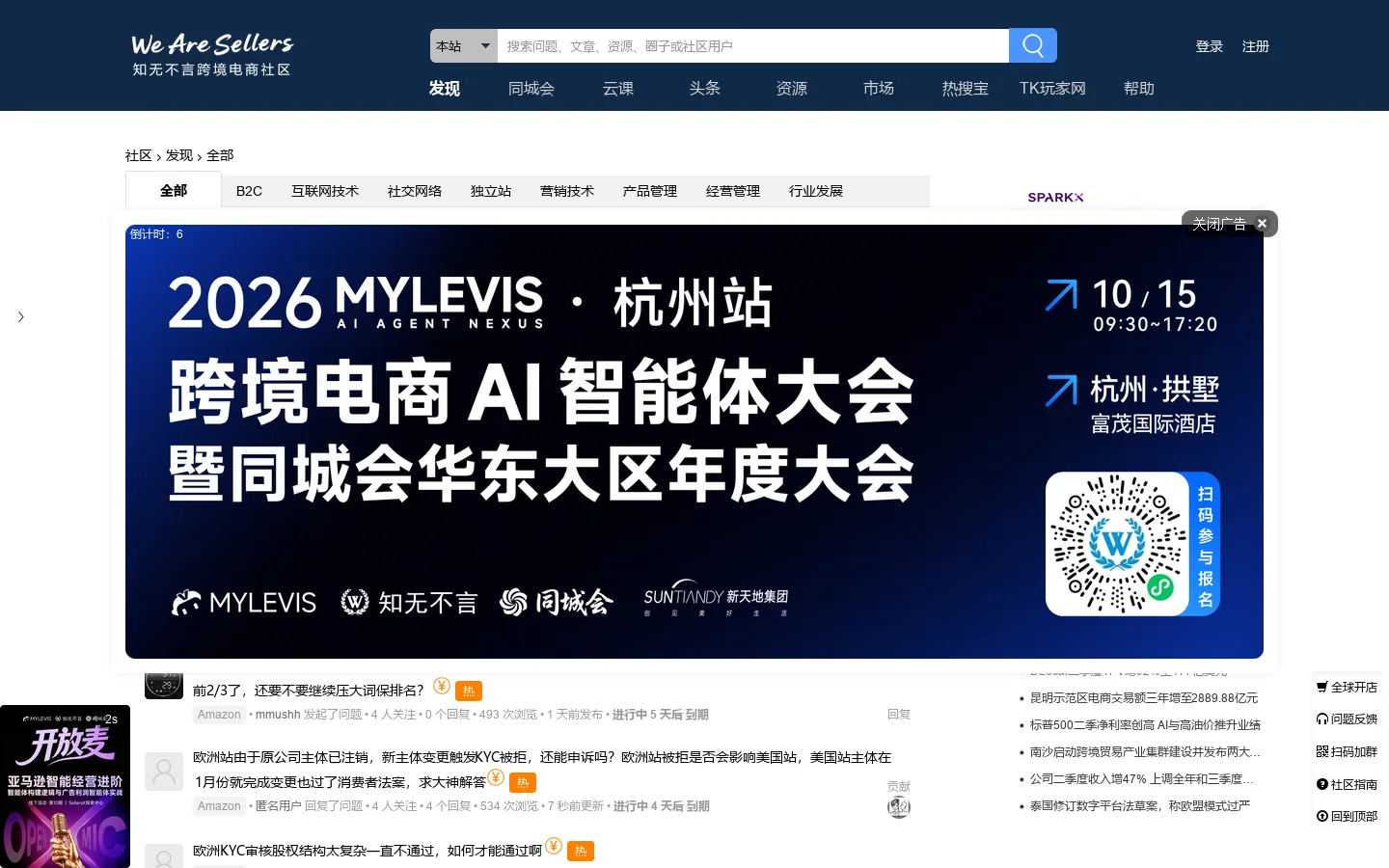Click contributor avatar under 贡献

pyautogui.click(x=899, y=807)
